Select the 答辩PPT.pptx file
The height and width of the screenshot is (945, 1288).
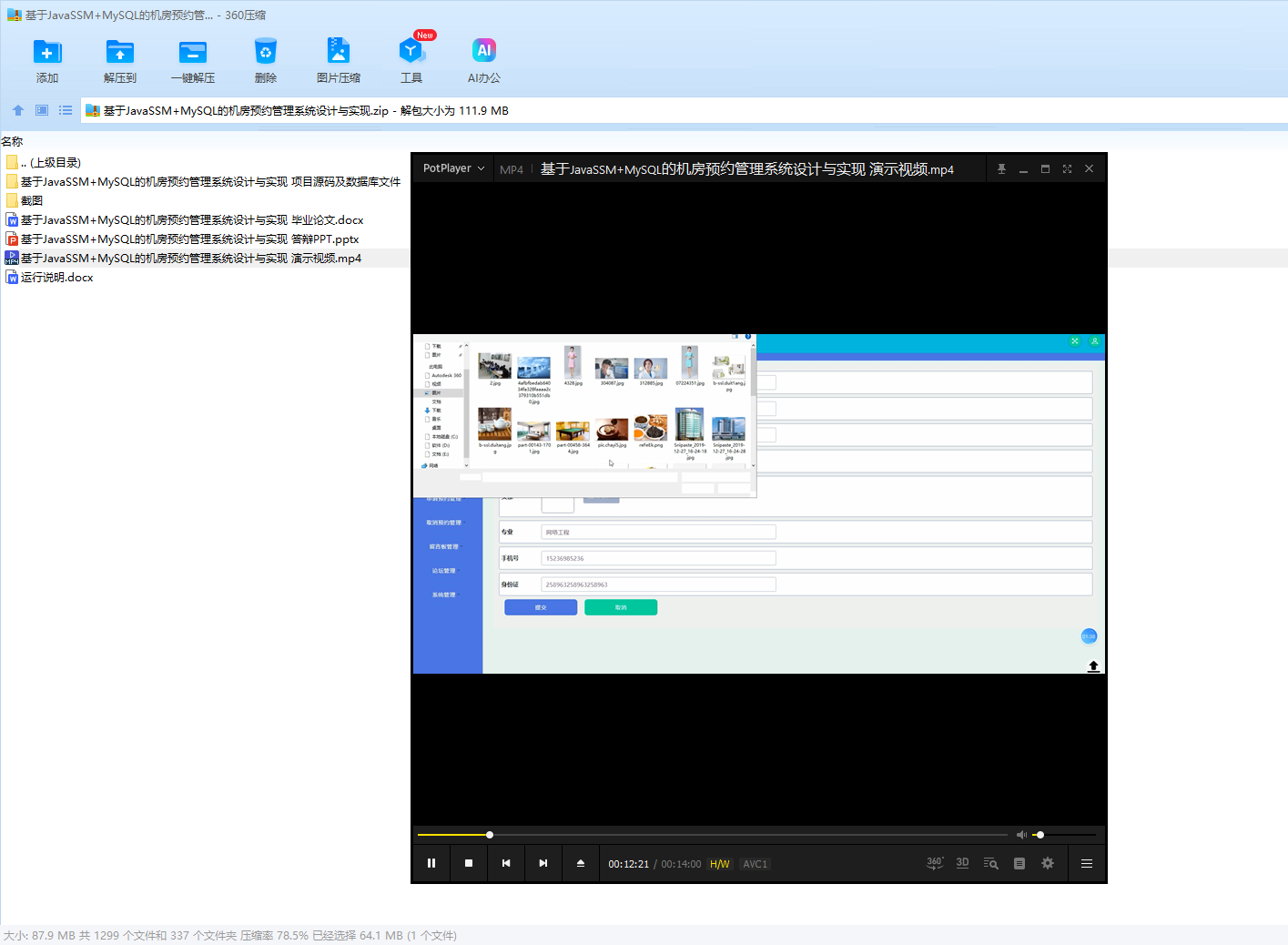click(189, 239)
